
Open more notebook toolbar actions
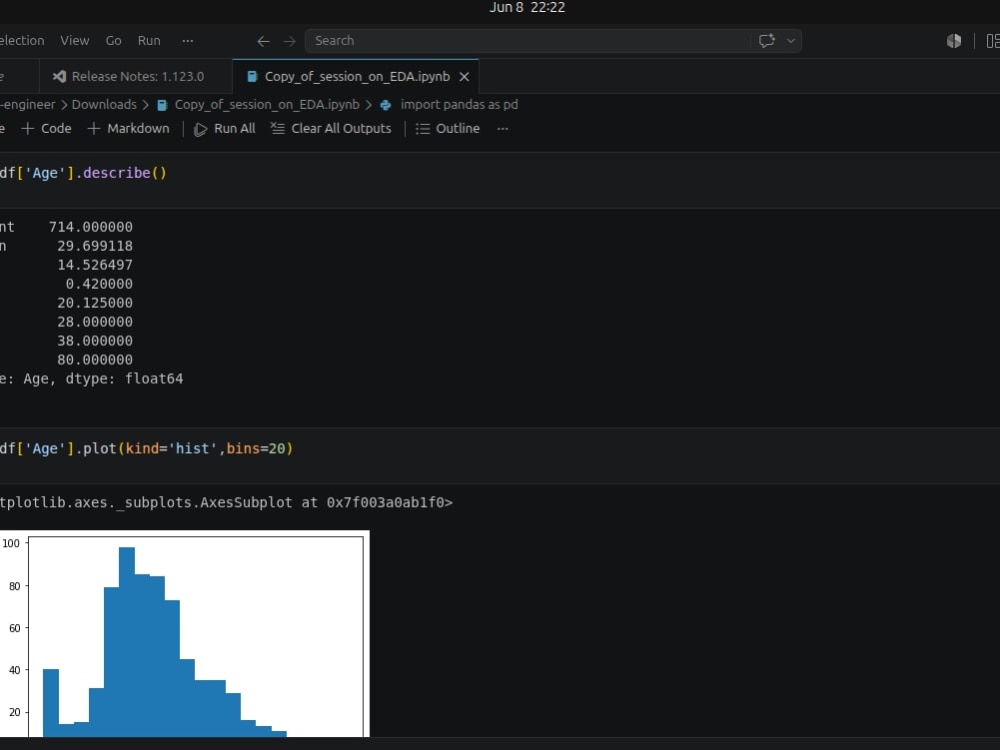pos(503,129)
